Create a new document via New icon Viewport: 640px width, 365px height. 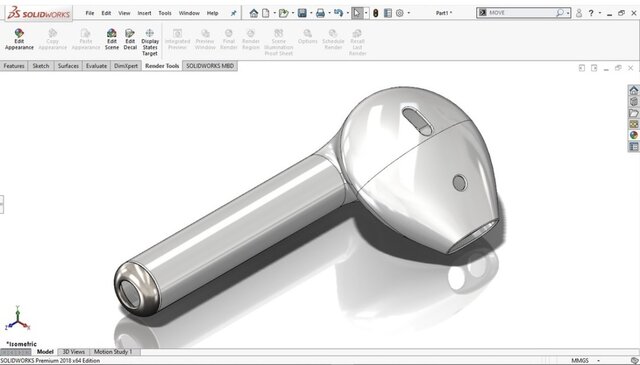click(266, 13)
